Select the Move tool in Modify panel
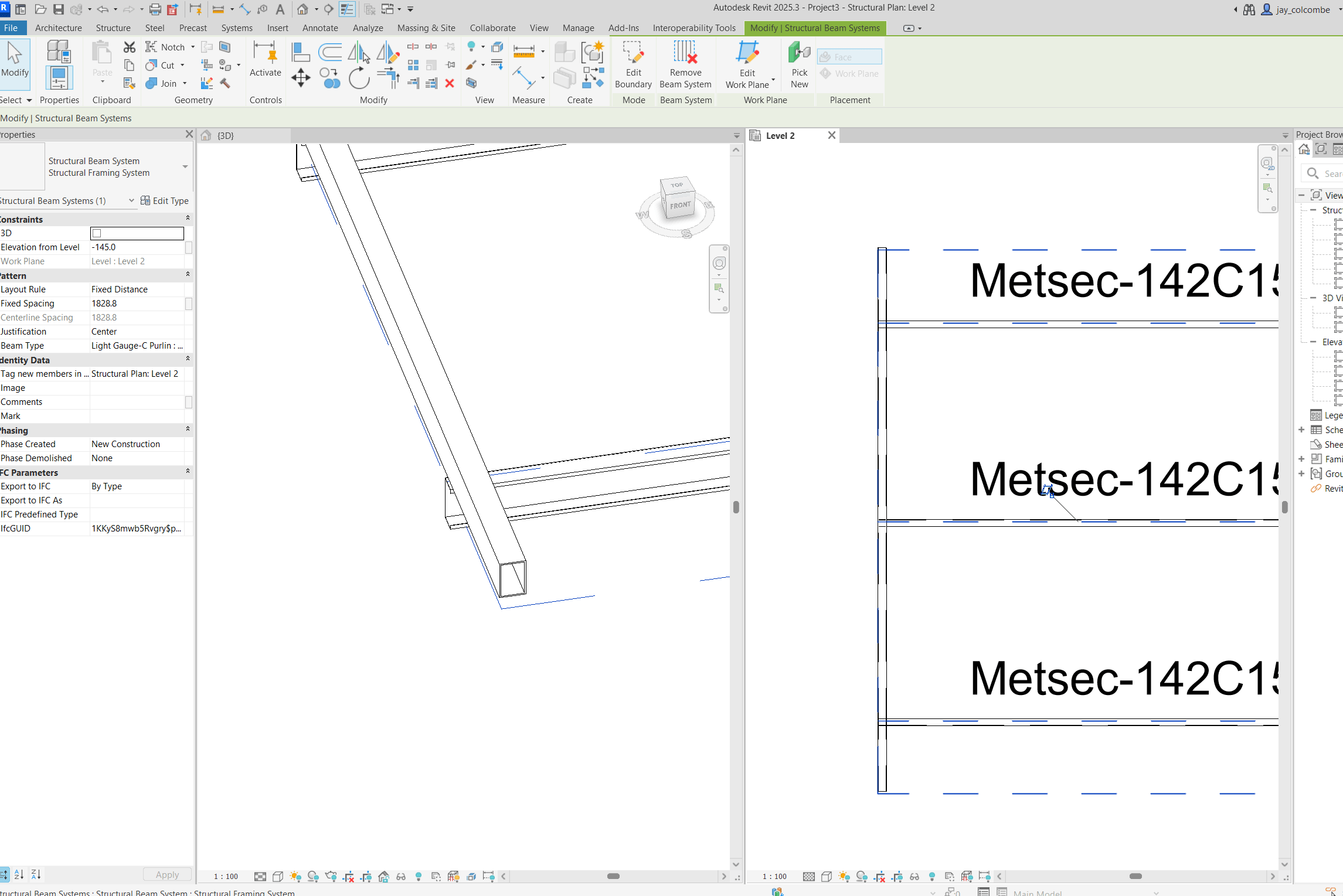This screenshot has width=1343, height=896. tap(301, 78)
